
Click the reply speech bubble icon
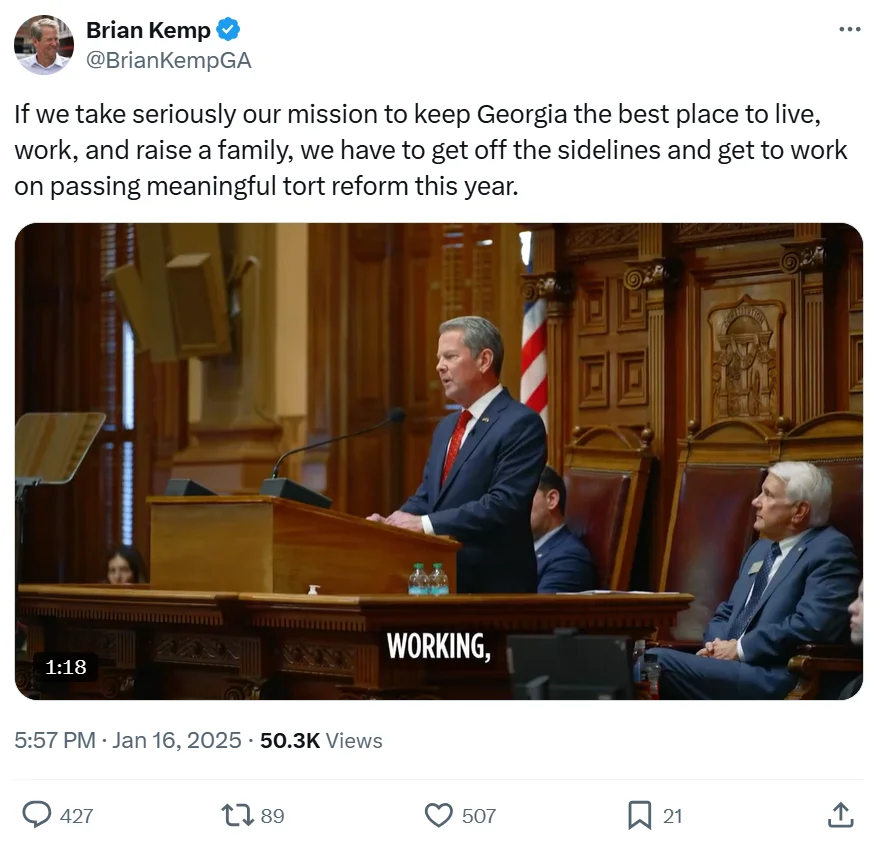point(37,815)
